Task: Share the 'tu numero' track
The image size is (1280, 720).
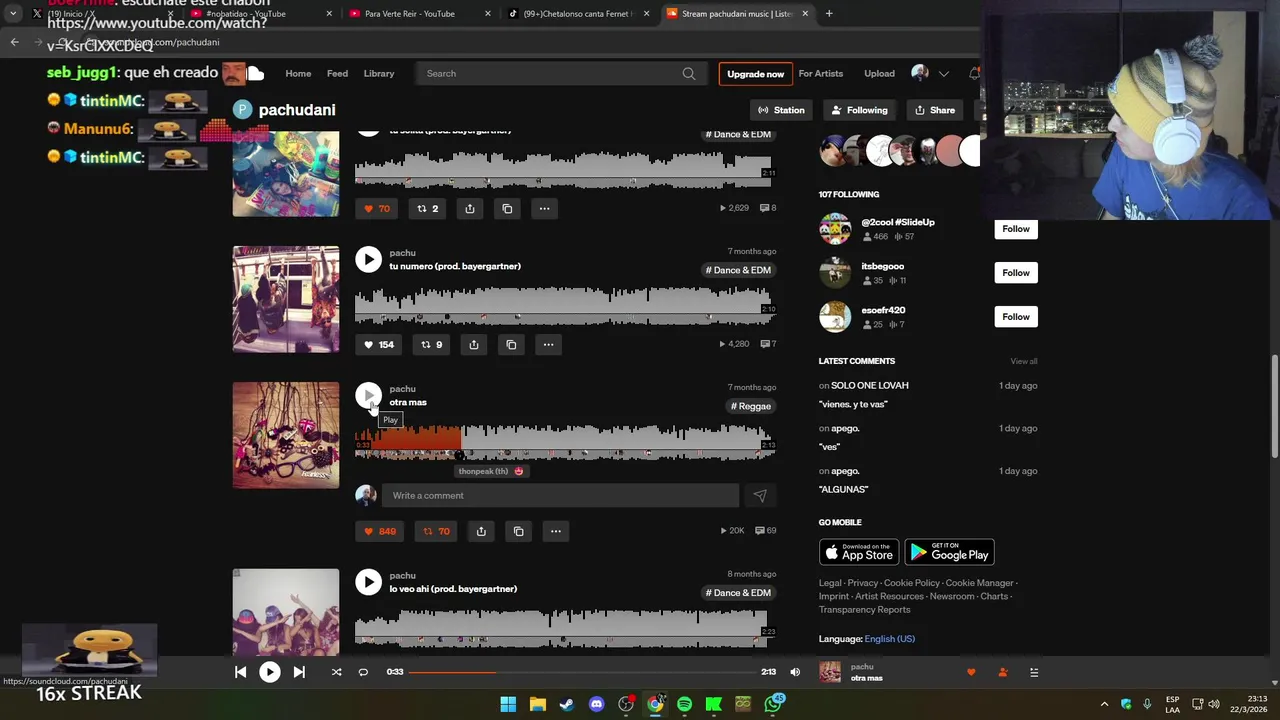Action: [x=474, y=344]
